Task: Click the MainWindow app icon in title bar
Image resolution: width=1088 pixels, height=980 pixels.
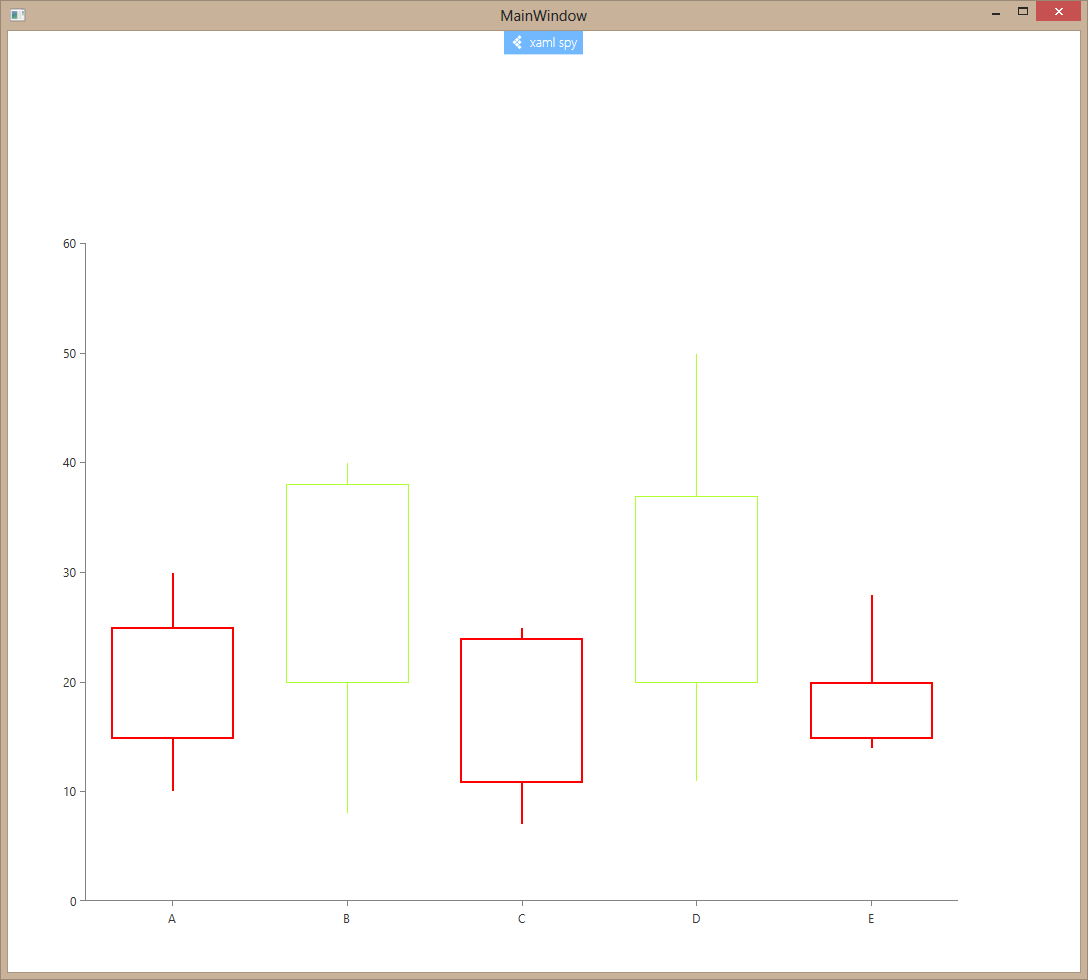Action: click(x=18, y=15)
